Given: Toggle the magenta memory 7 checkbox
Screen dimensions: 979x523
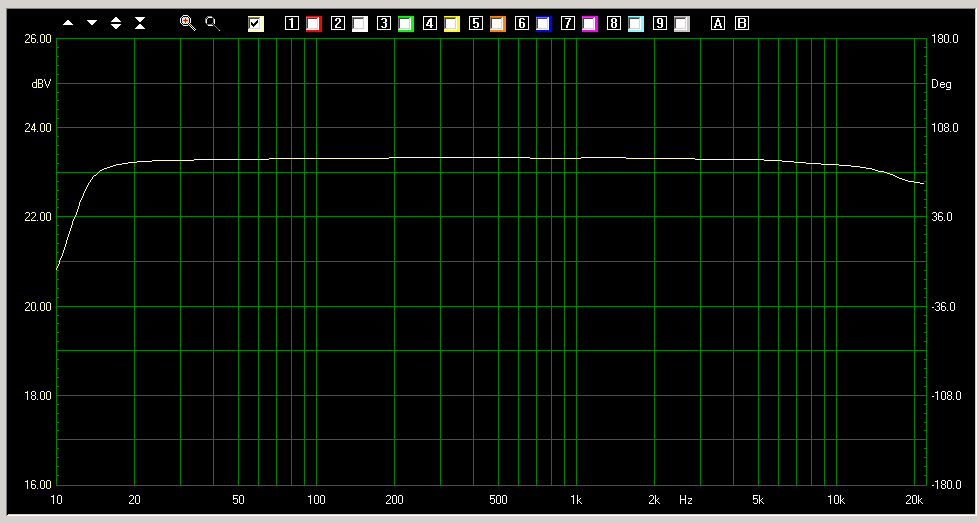Looking at the screenshot, I should (x=589, y=24).
